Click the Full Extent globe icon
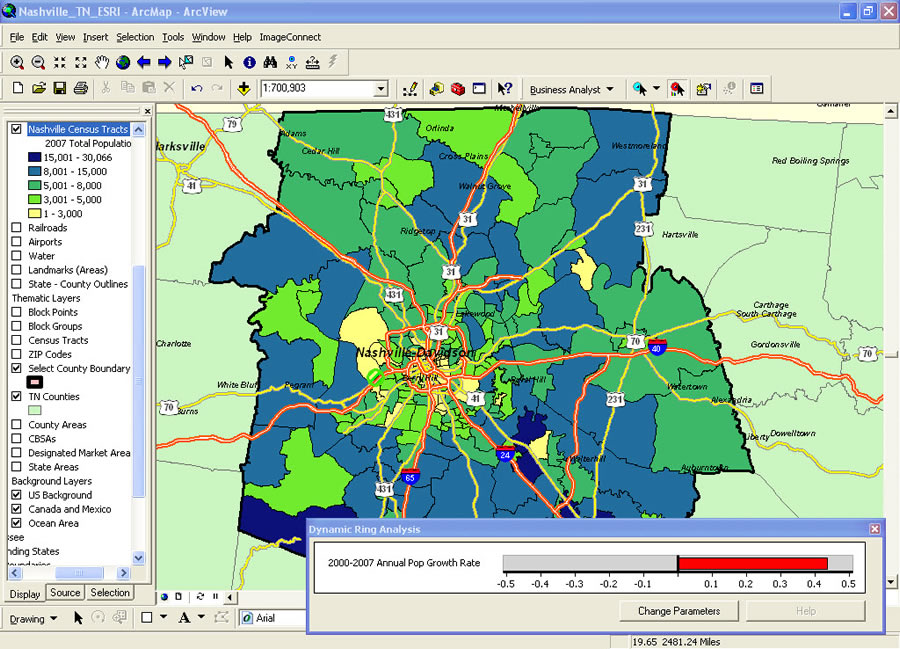 [x=123, y=62]
